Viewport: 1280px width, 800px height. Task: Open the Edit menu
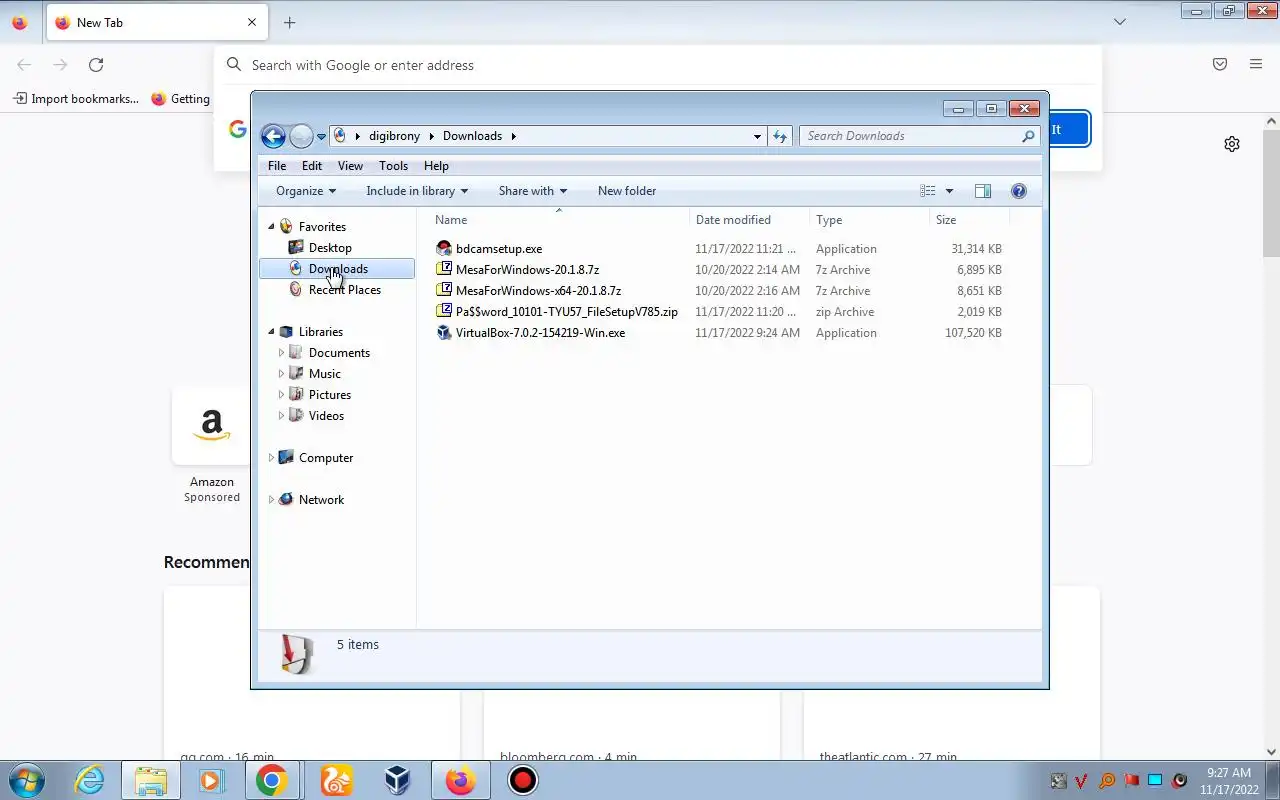click(x=312, y=166)
